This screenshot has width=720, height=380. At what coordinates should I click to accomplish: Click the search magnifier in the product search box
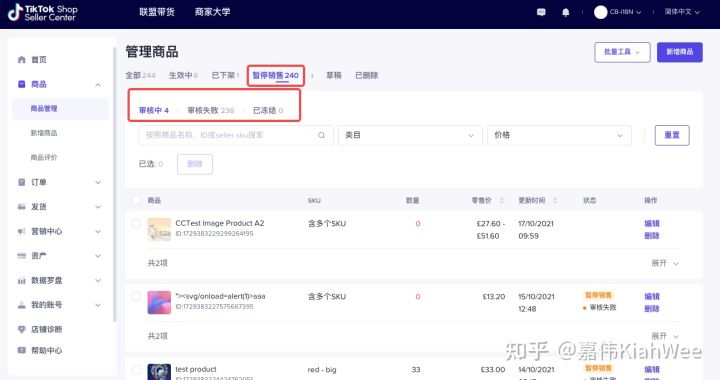pos(321,135)
